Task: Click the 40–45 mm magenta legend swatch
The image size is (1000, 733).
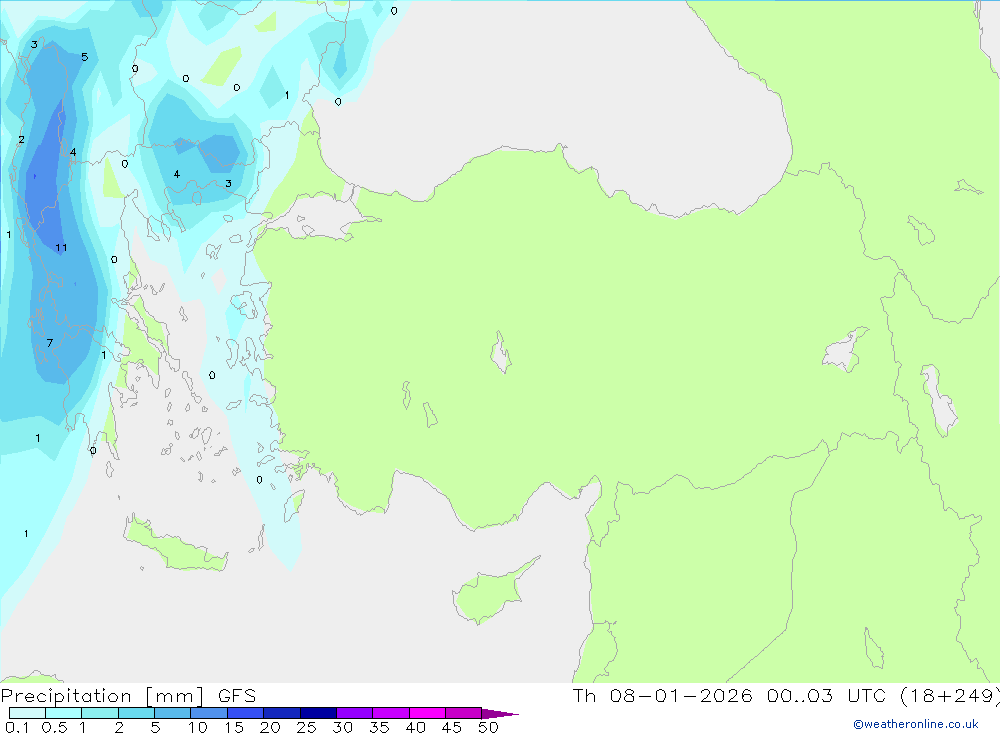Action: pos(427,713)
